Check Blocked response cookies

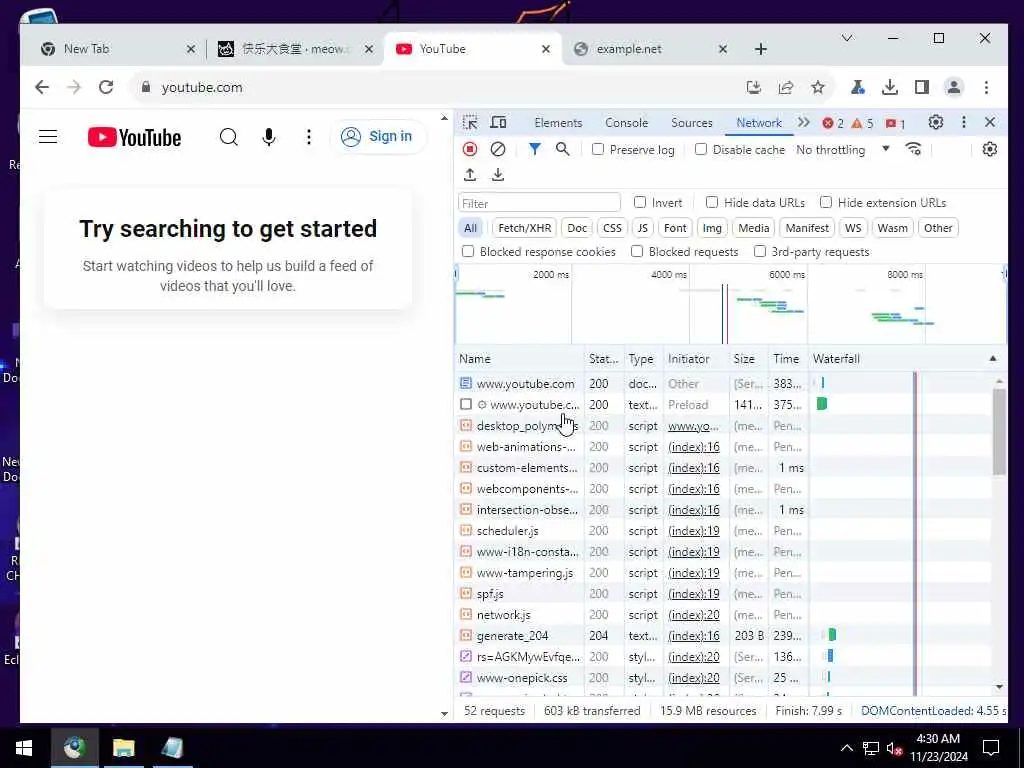pyautogui.click(x=468, y=251)
